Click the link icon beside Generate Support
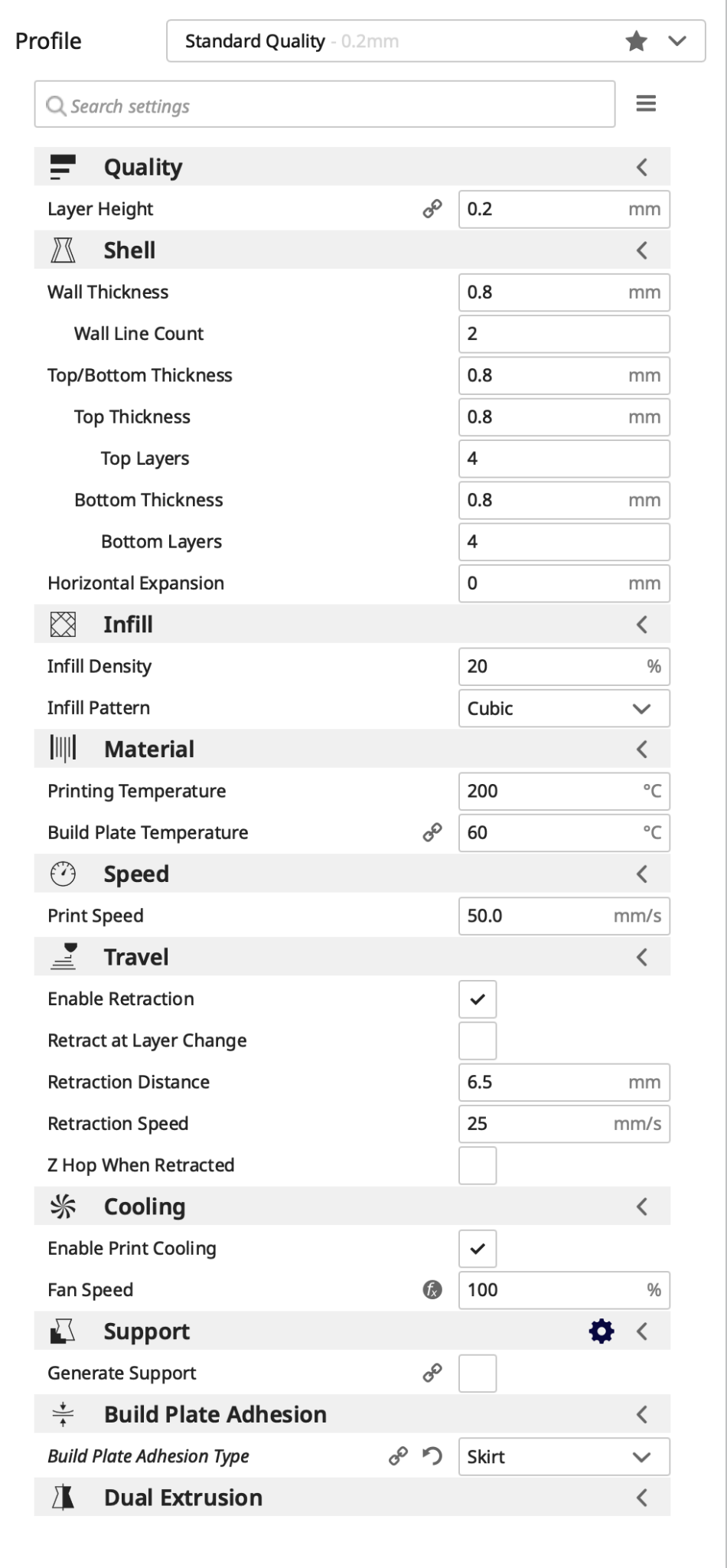Viewport: 727px width, 1568px height. (432, 1374)
